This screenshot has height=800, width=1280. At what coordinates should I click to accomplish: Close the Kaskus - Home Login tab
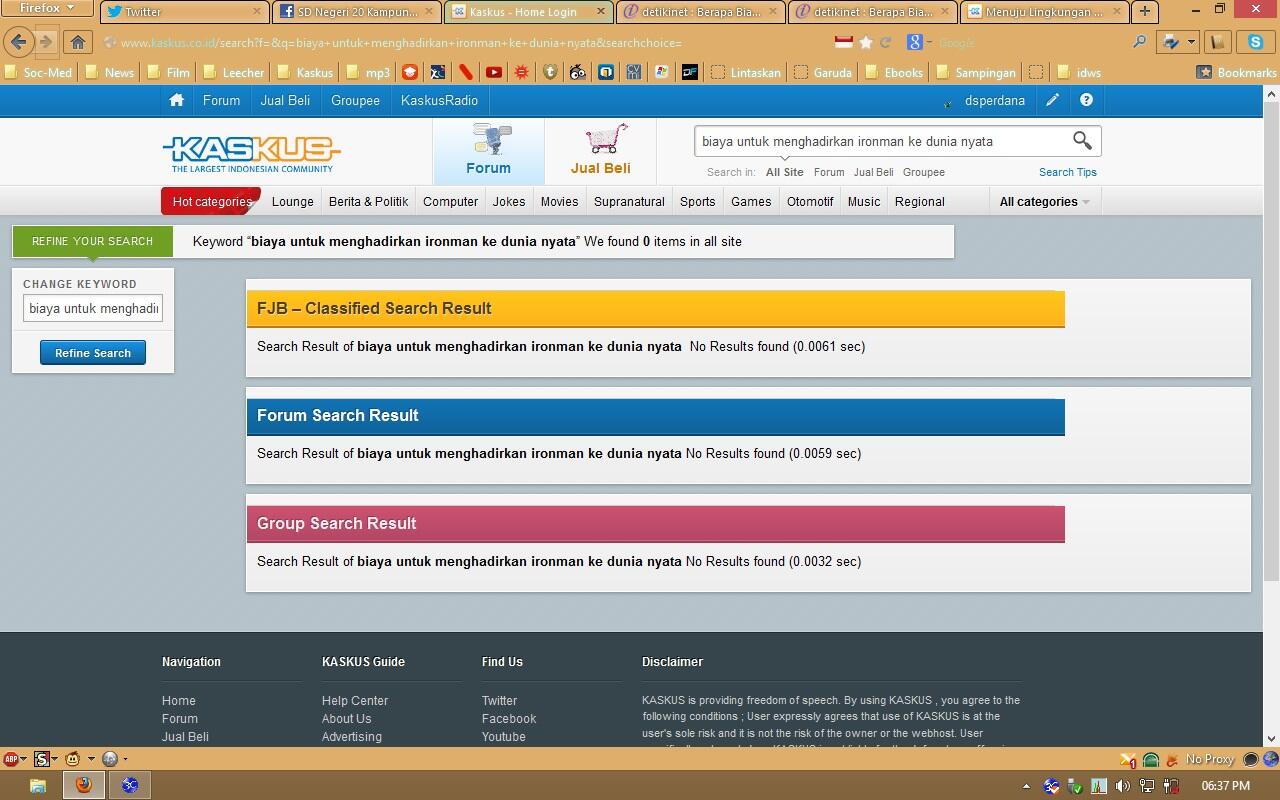tap(602, 12)
